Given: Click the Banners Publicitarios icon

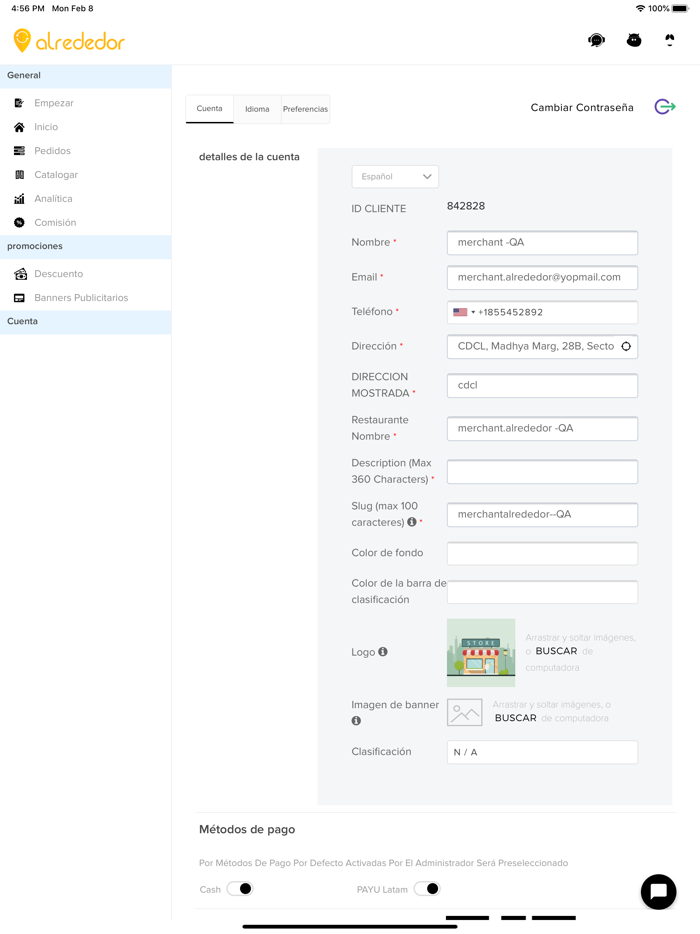Looking at the screenshot, I should (19, 298).
